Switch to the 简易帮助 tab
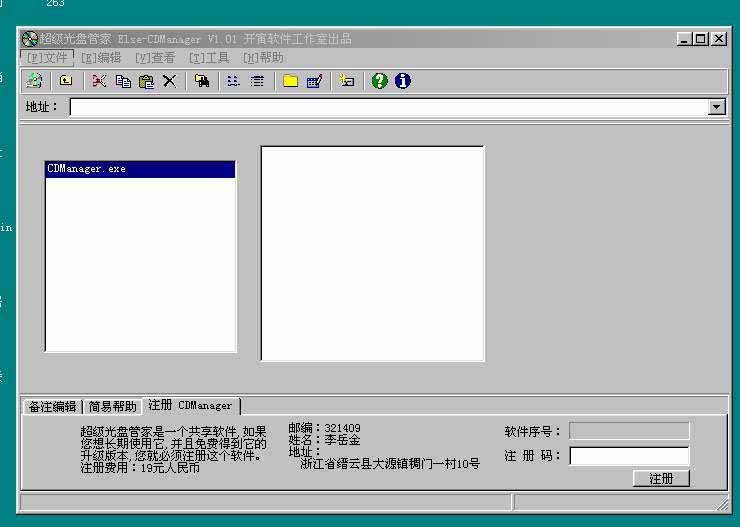The height and width of the screenshot is (527, 740). pos(112,407)
